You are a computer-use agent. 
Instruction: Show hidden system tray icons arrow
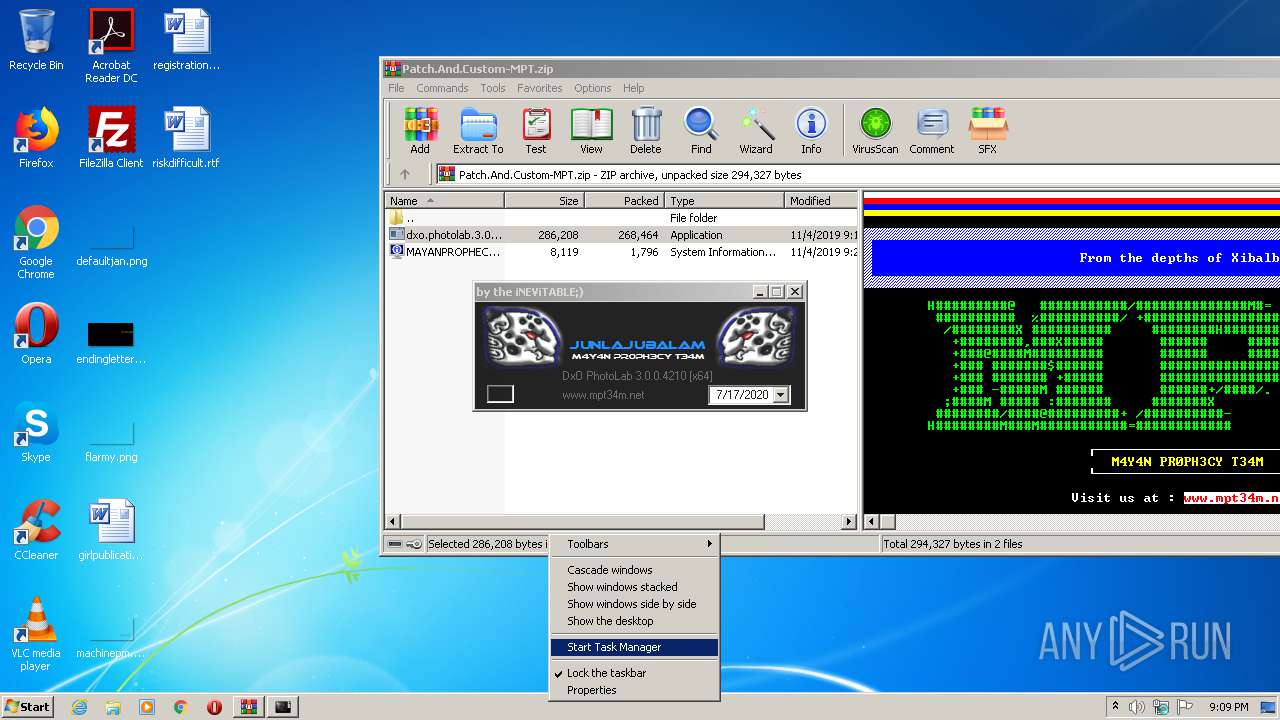1115,707
